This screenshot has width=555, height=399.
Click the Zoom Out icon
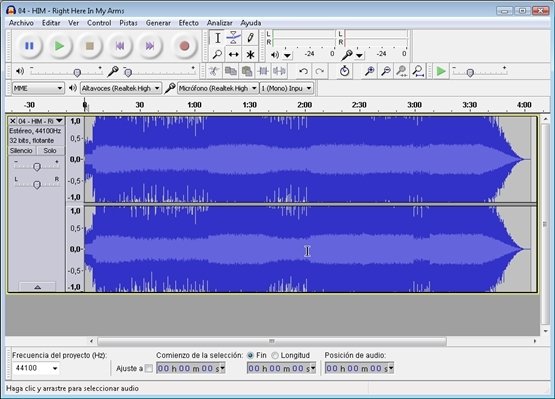coord(385,71)
